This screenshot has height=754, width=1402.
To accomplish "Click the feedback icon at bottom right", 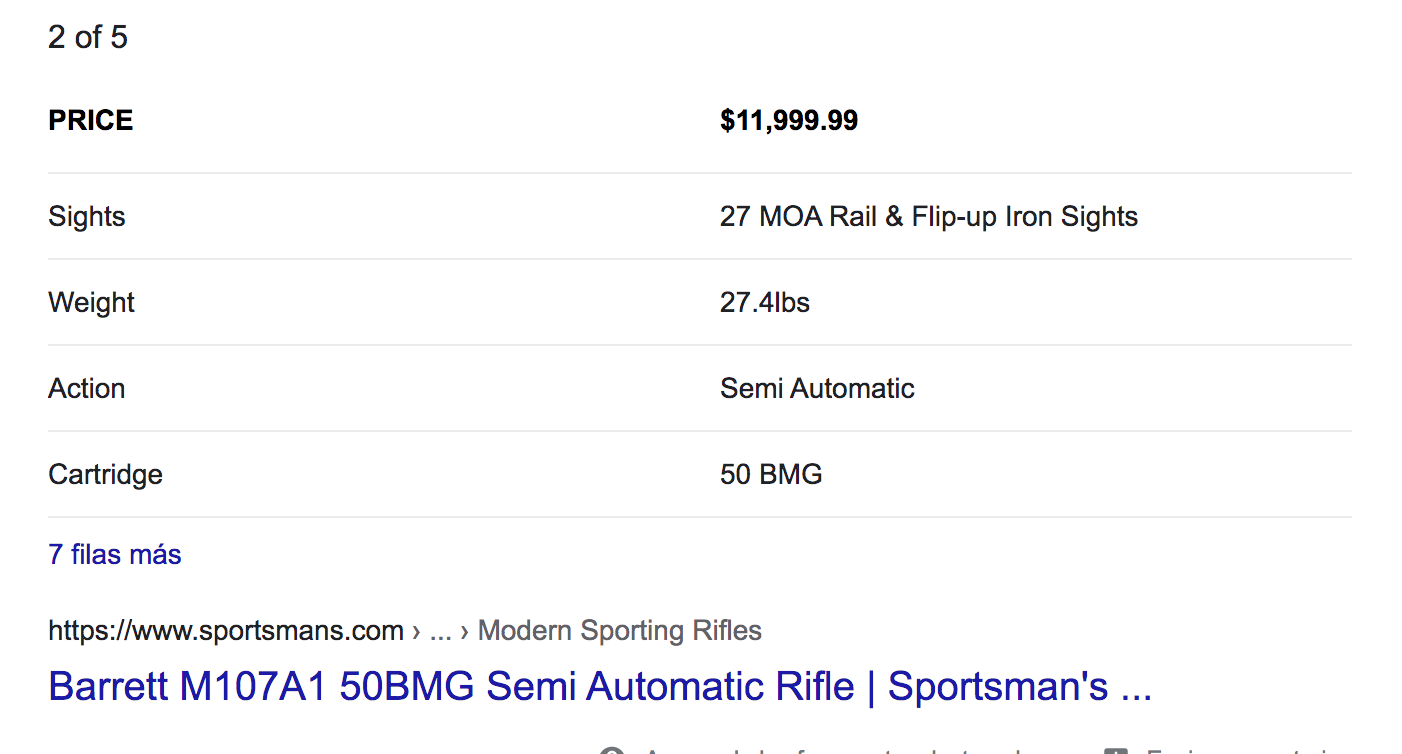I will coord(1116,751).
